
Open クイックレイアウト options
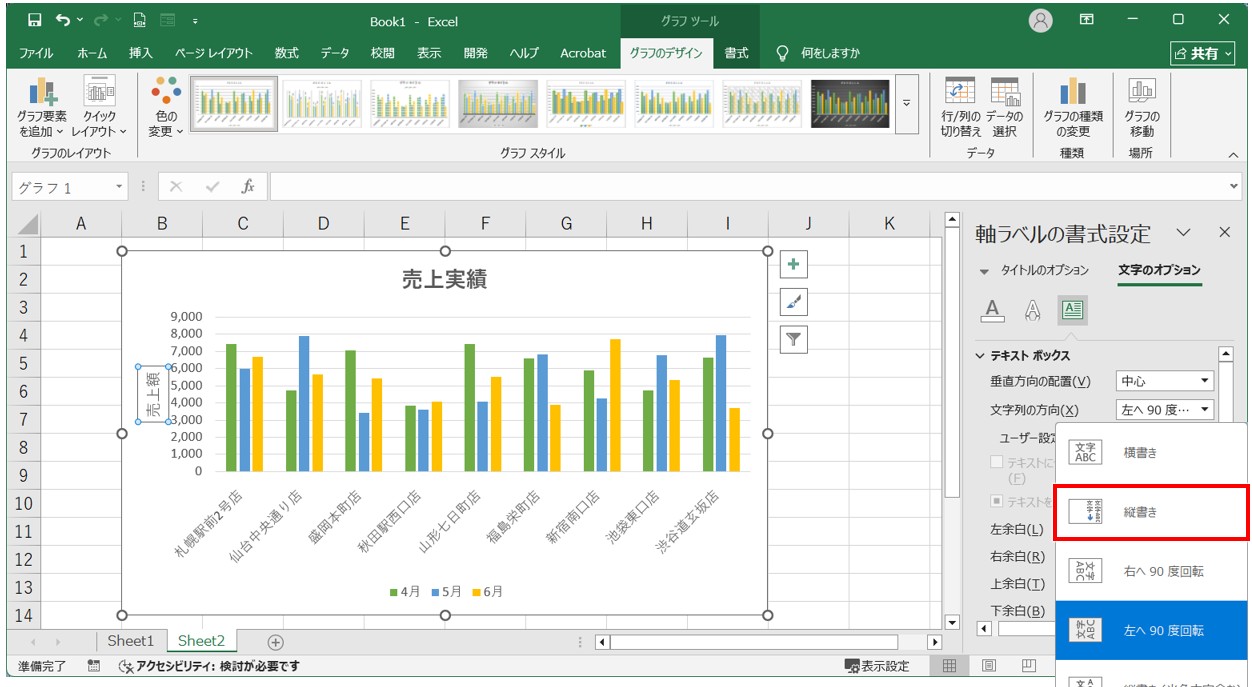coord(99,108)
